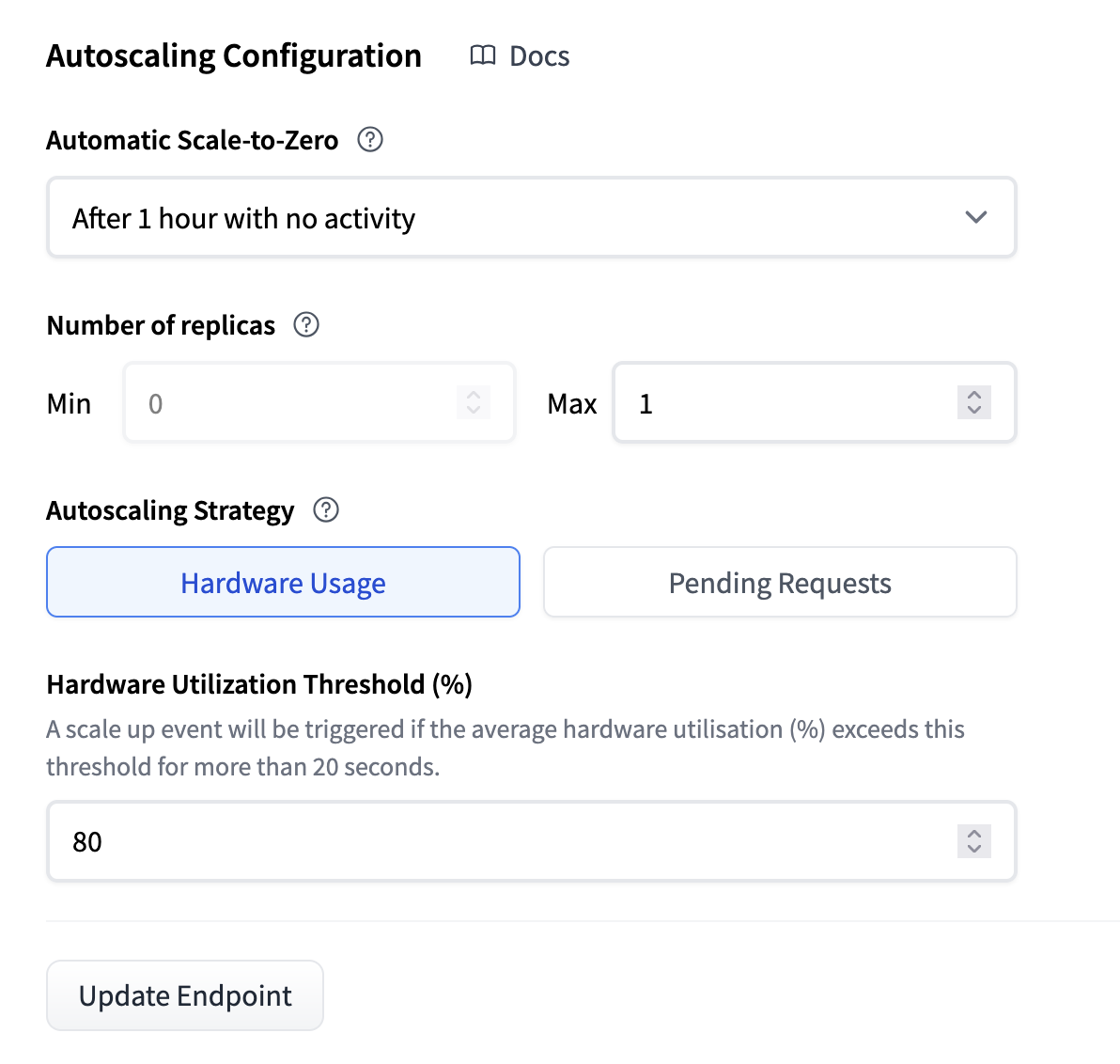Focus the Min replicas input field
1120x1064 pixels.
319,403
